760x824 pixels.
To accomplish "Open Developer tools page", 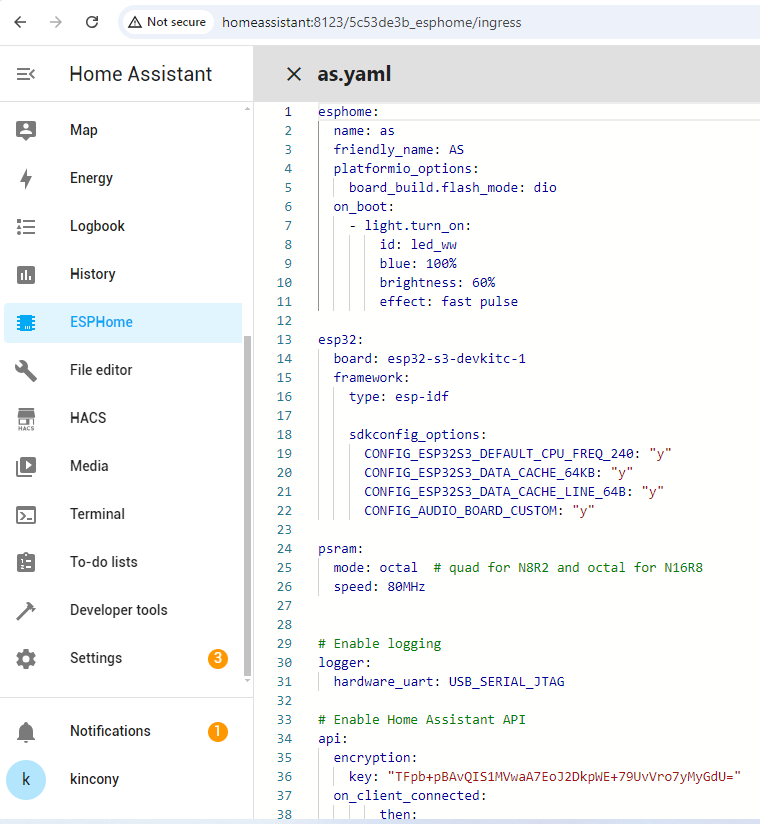I will [x=118, y=610].
